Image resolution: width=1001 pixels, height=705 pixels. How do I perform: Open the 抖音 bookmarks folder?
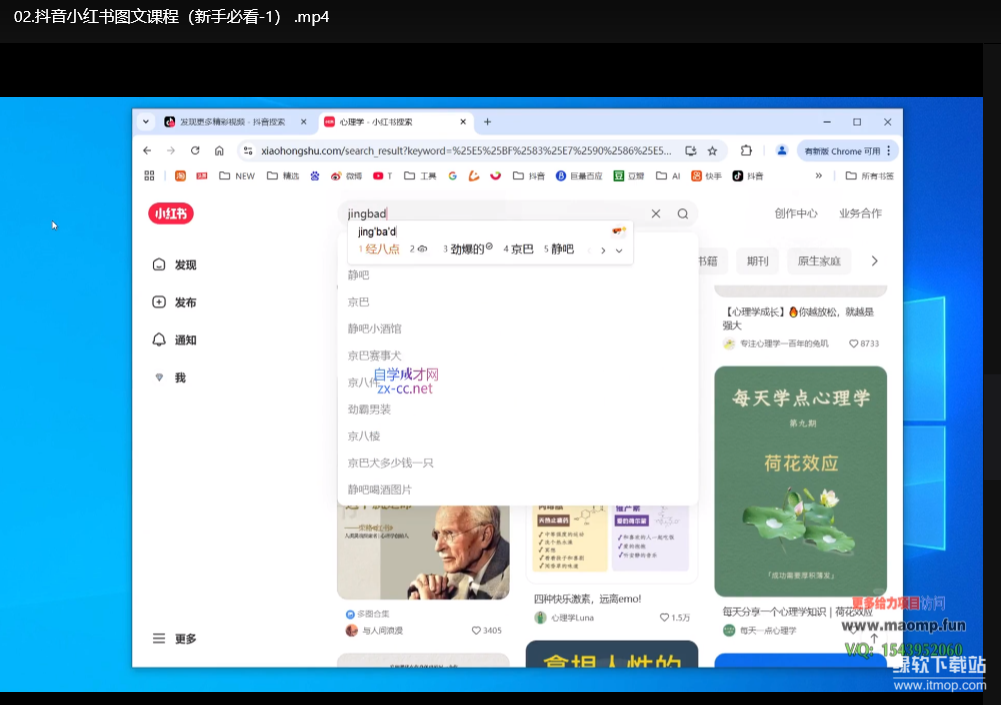point(529,176)
